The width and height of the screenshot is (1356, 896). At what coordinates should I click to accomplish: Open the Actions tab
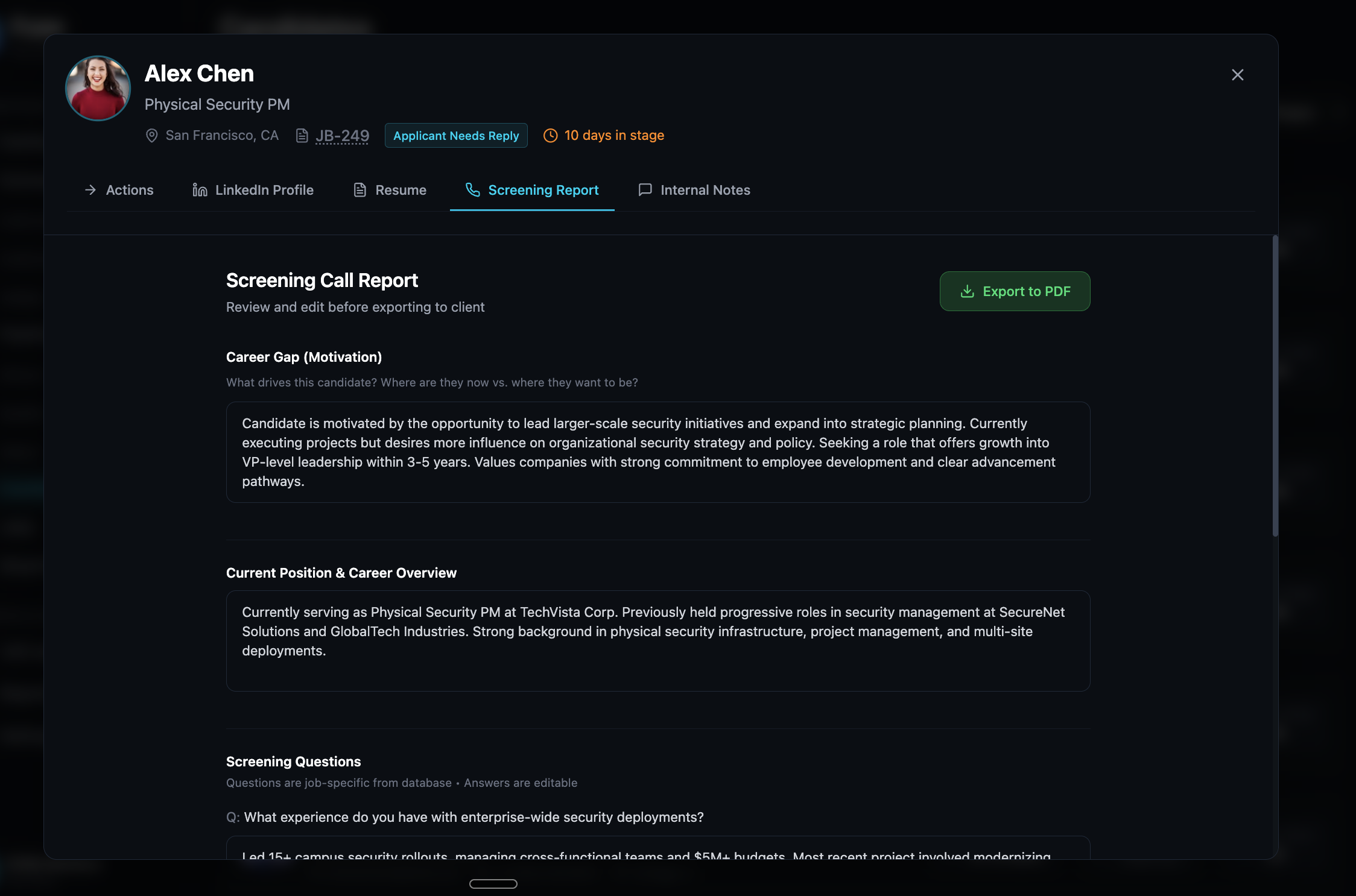click(x=119, y=190)
